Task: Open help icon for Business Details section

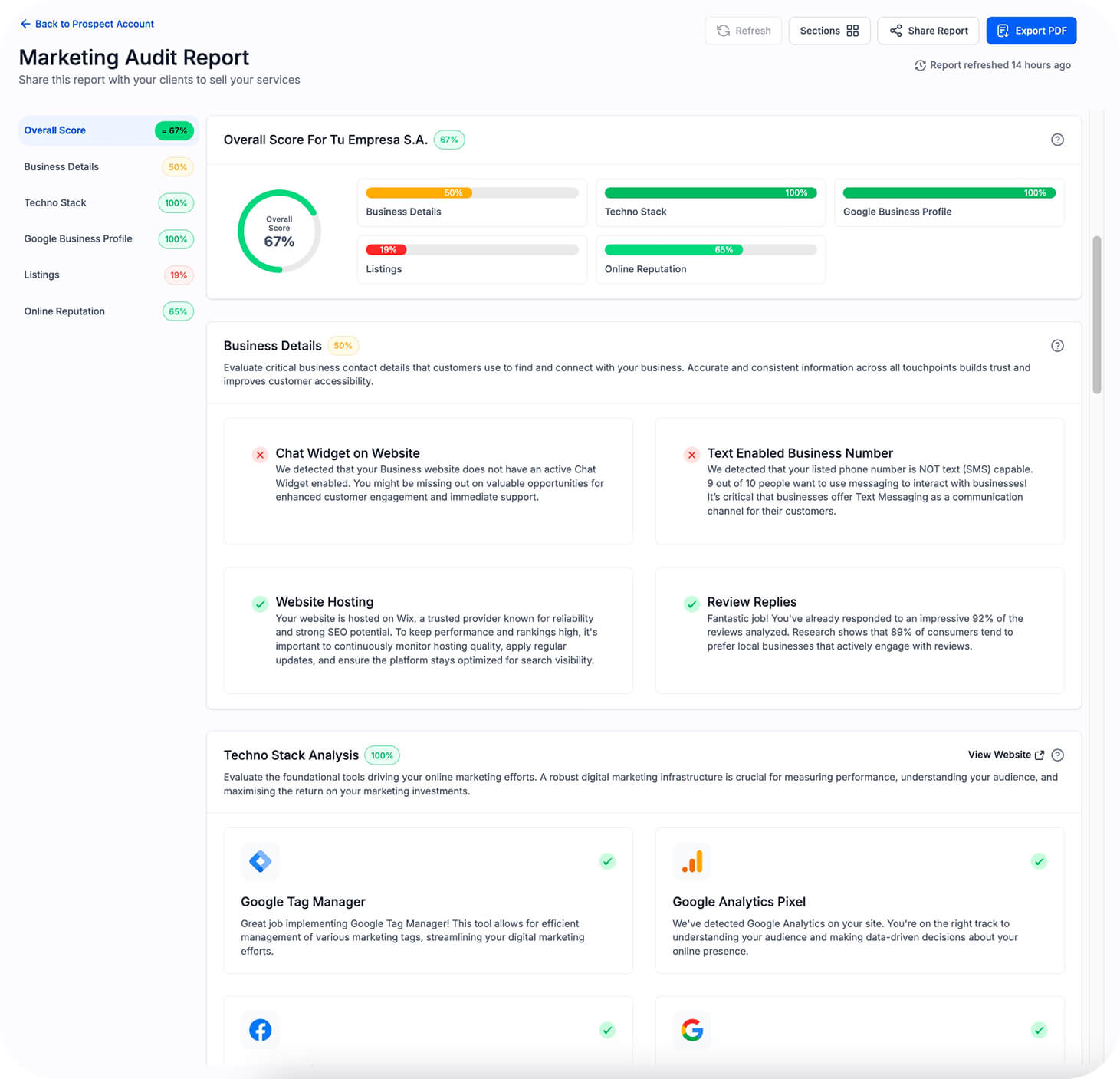Action: click(x=1057, y=346)
